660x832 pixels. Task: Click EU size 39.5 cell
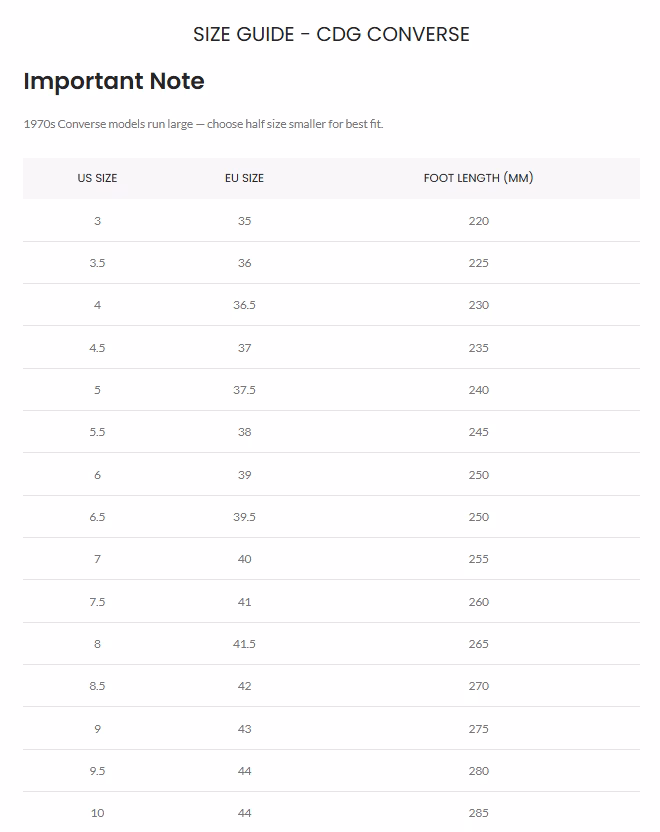[244, 517]
